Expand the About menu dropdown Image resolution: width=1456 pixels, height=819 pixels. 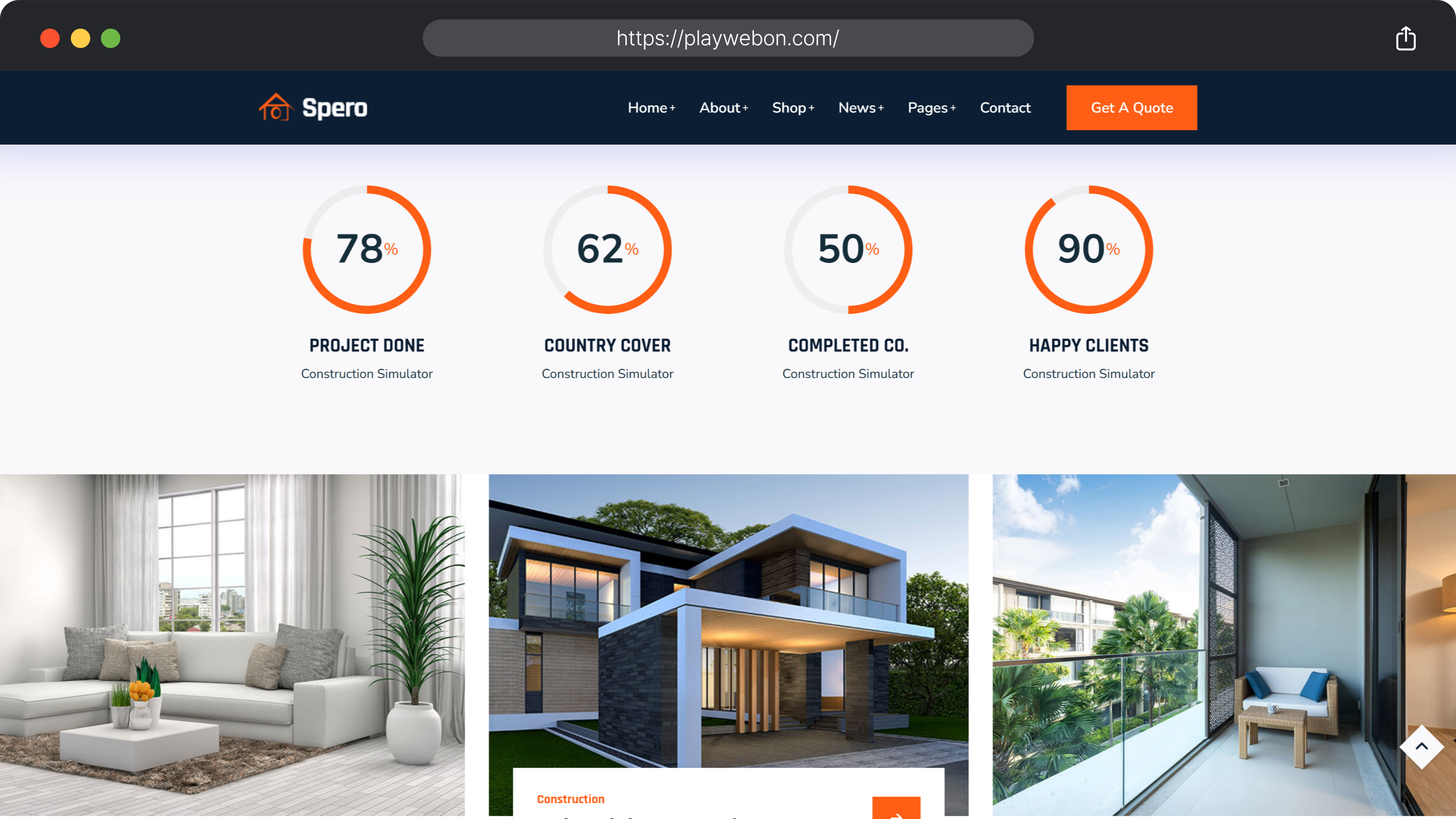[723, 108]
